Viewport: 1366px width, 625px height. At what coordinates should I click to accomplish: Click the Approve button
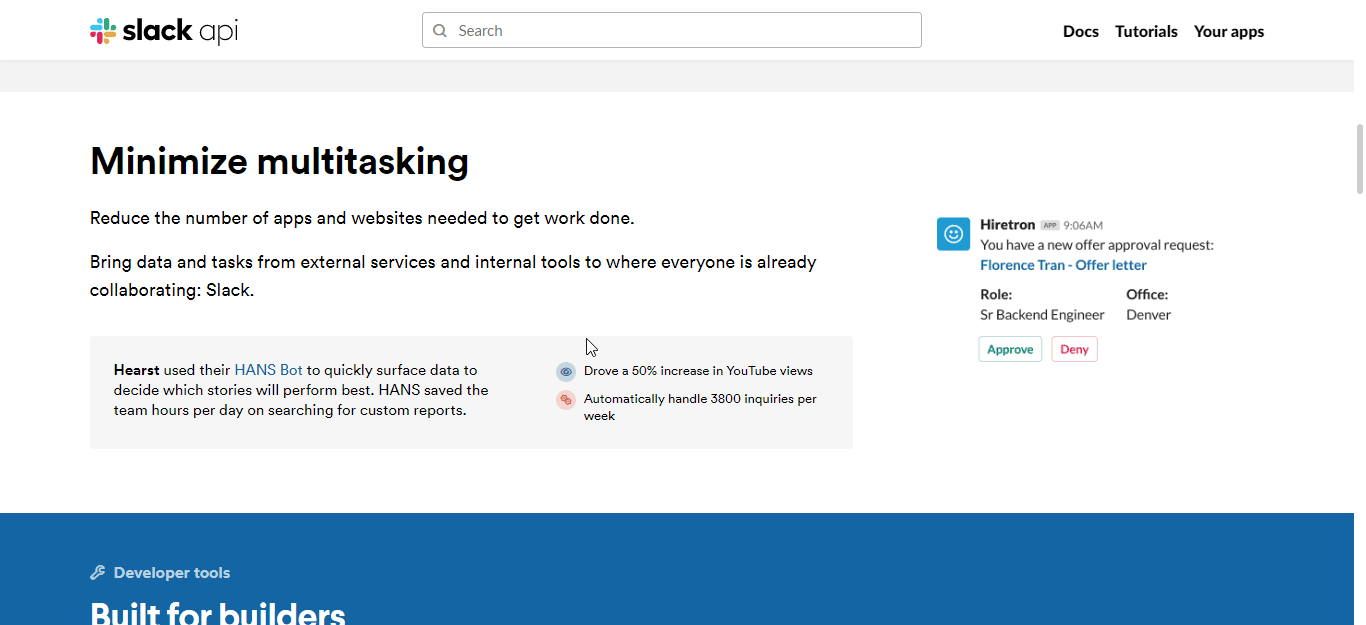1010,349
